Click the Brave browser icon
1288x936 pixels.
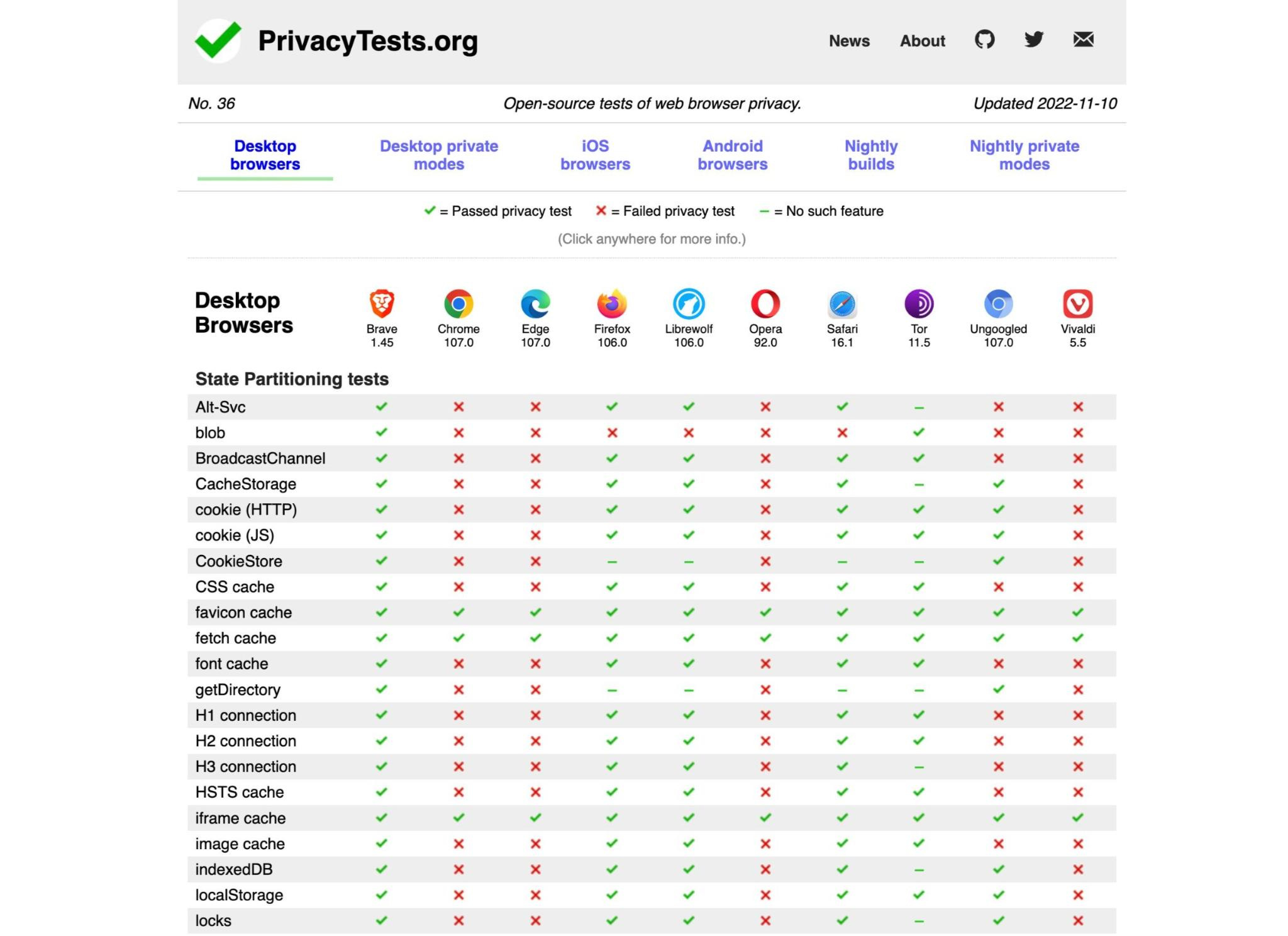(382, 304)
